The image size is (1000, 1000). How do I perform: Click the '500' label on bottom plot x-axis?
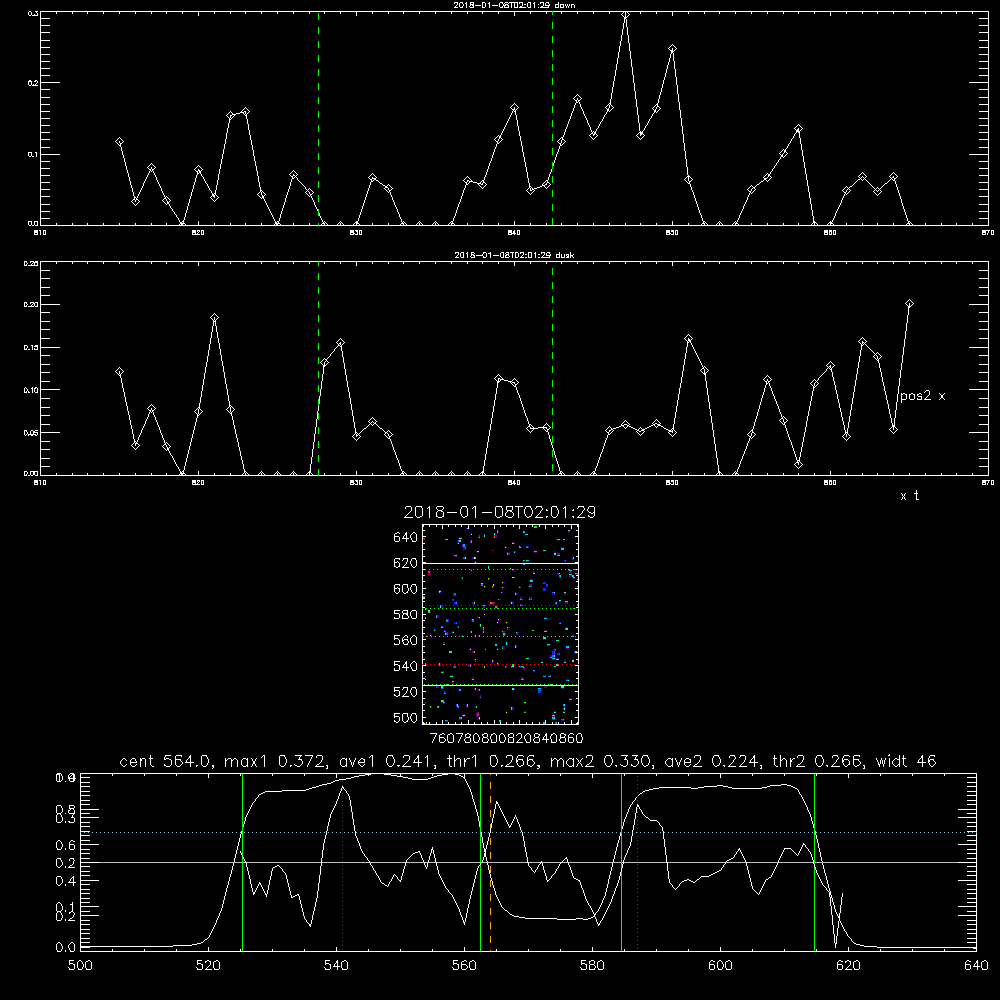(x=80, y=966)
